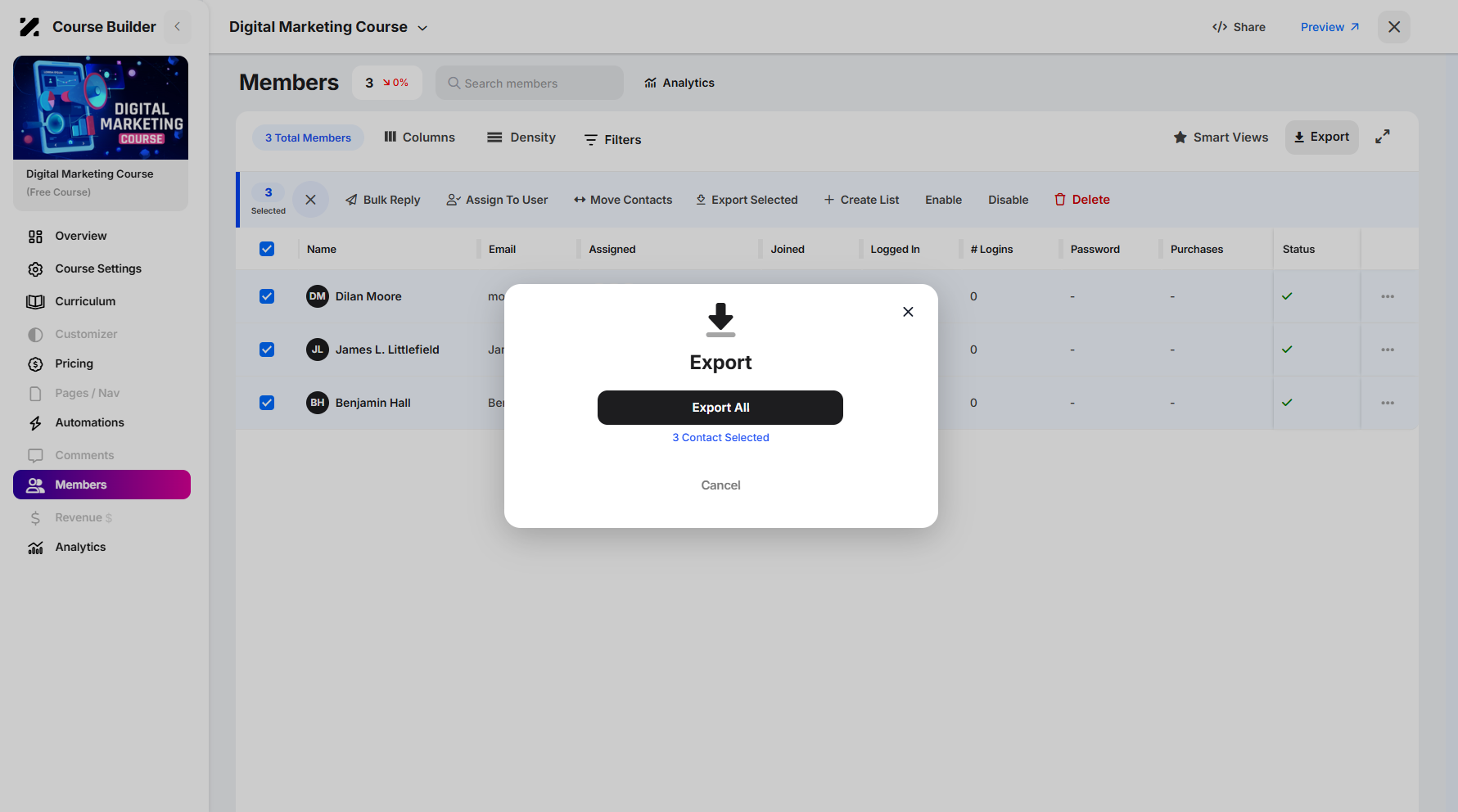Click Cancel in the Export dialog

coord(720,485)
